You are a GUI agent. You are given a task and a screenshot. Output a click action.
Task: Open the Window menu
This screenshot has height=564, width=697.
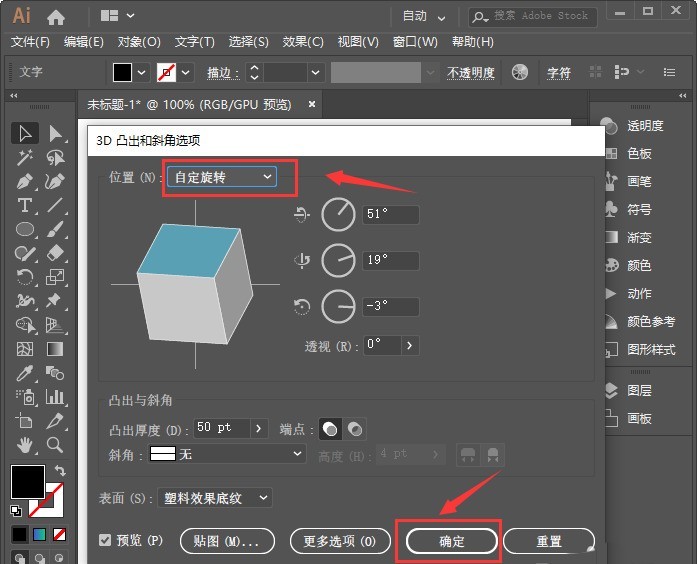(415, 42)
